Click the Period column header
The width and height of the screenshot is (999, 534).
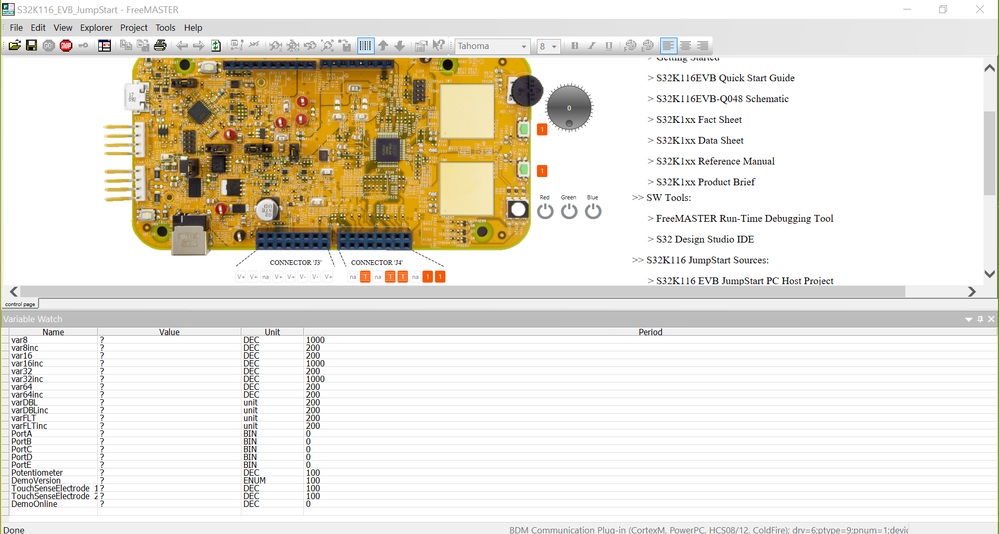pos(650,332)
